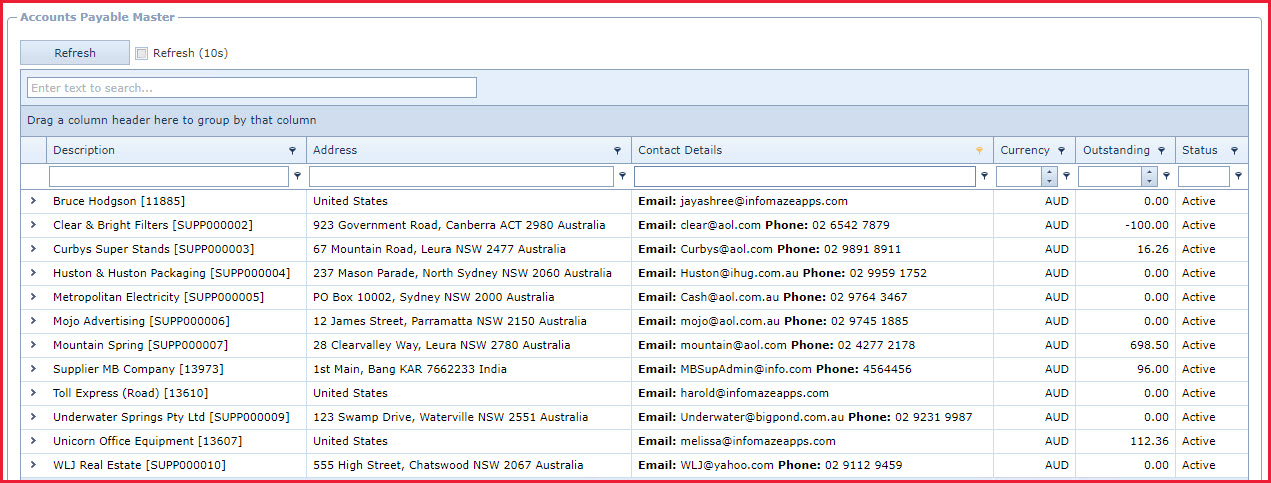Image resolution: width=1271 pixels, height=483 pixels.
Task: Select '555 High Street, Chatswood NSW 2067' address
Action: [450, 465]
